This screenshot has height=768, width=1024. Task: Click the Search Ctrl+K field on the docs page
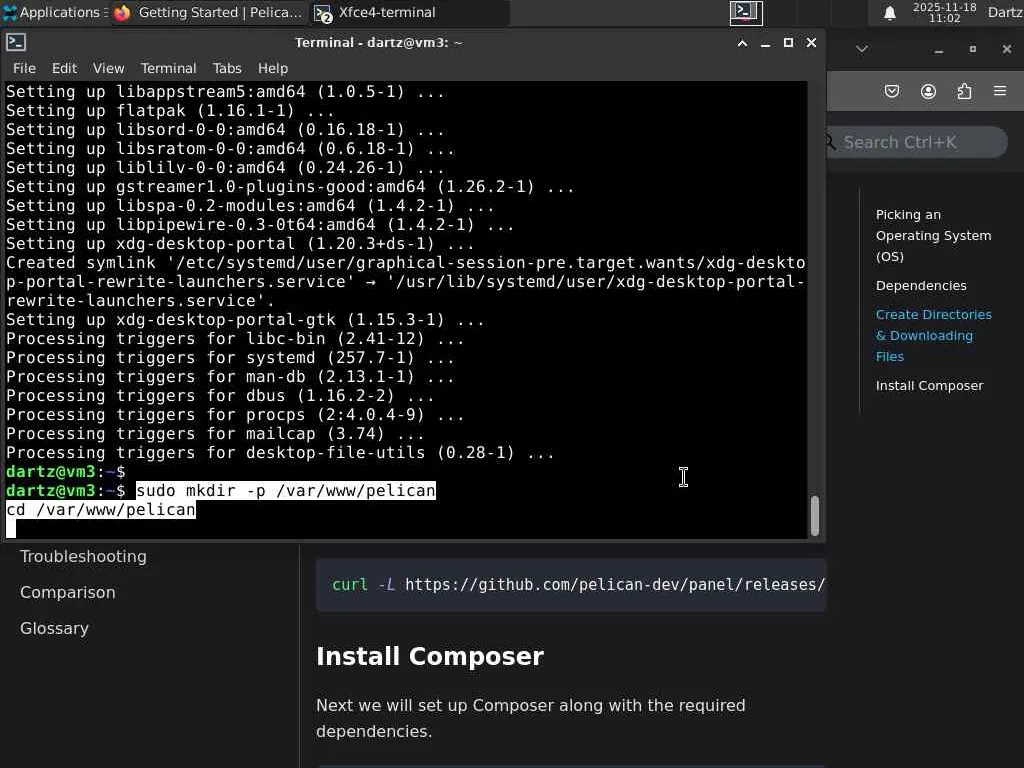917,142
